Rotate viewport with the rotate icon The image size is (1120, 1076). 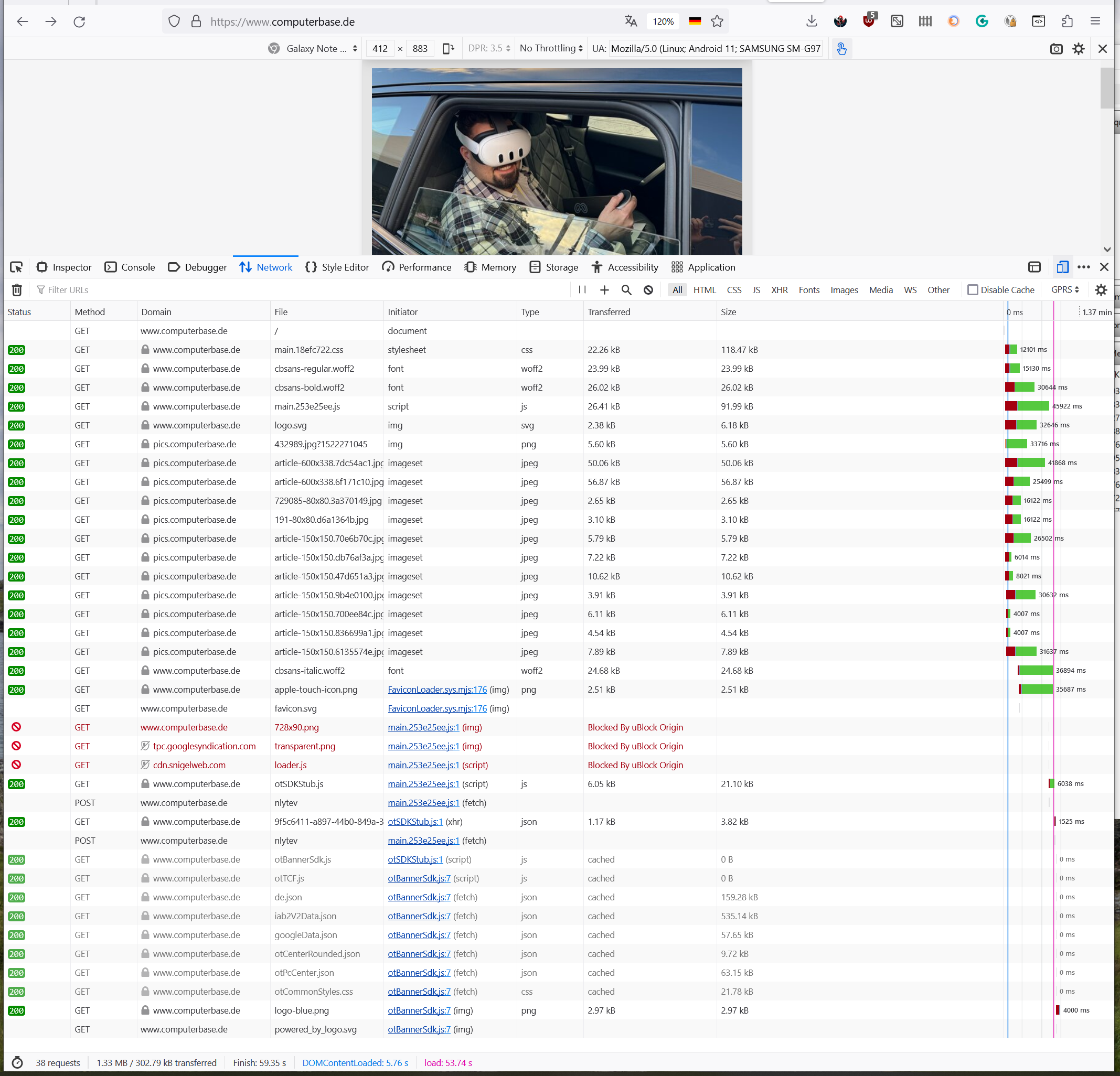point(449,49)
